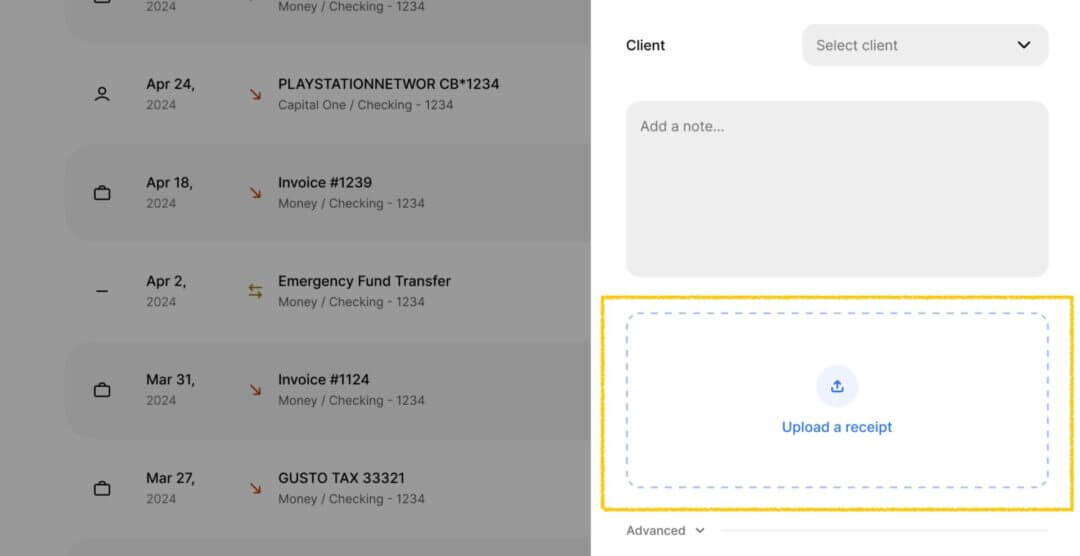The width and height of the screenshot is (1080, 556).
Task: Click the upload arrow icon in receipt box
Action: (837, 387)
